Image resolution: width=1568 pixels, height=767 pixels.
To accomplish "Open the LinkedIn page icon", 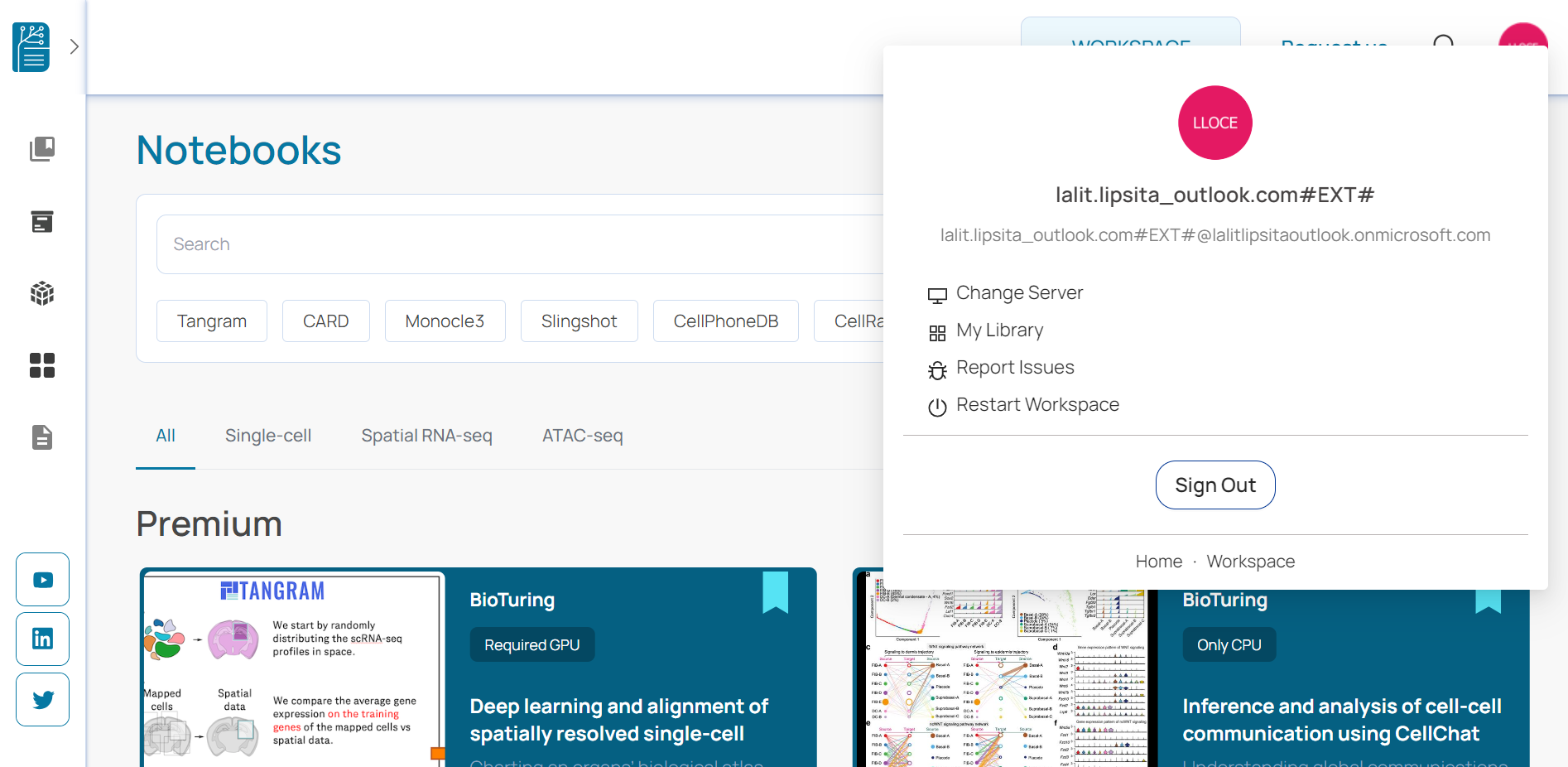I will pyautogui.click(x=42, y=639).
